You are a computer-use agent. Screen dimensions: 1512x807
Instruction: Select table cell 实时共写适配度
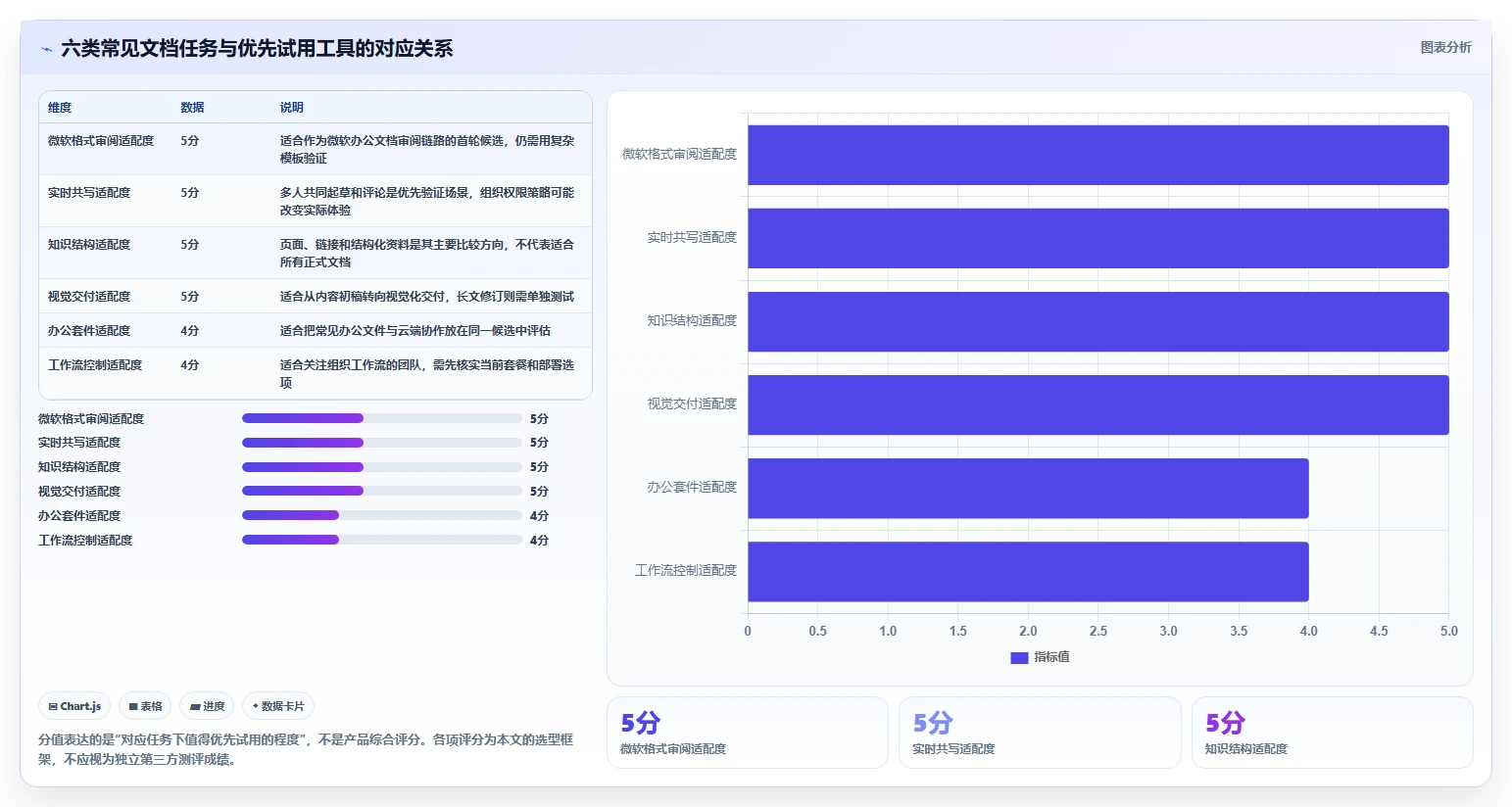coord(89,193)
